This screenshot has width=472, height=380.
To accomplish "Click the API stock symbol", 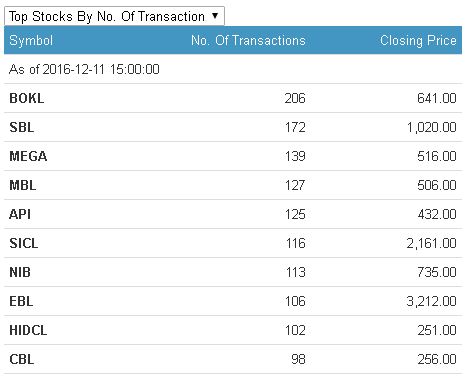I will click(x=20, y=214).
